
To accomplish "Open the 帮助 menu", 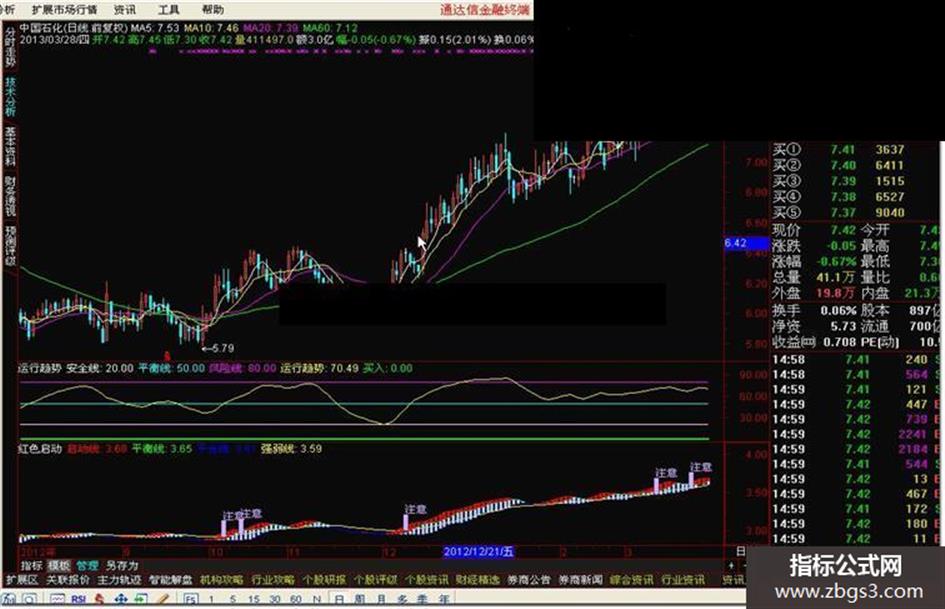I will point(212,10).
